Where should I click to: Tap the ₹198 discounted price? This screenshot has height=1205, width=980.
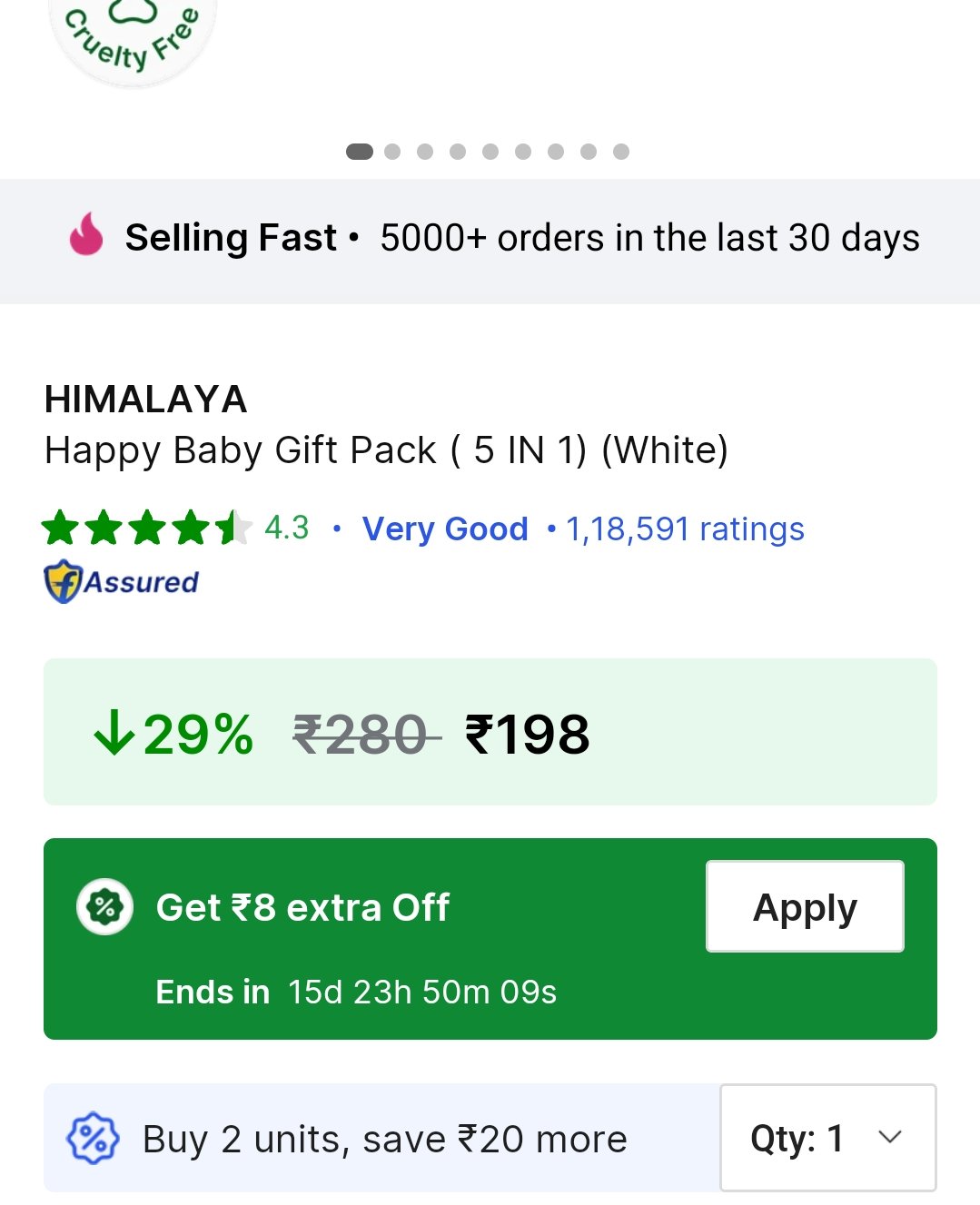(x=527, y=734)
